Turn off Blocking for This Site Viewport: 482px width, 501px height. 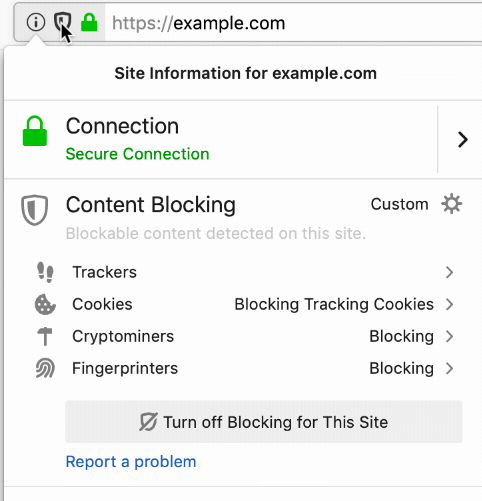point(264,422)
